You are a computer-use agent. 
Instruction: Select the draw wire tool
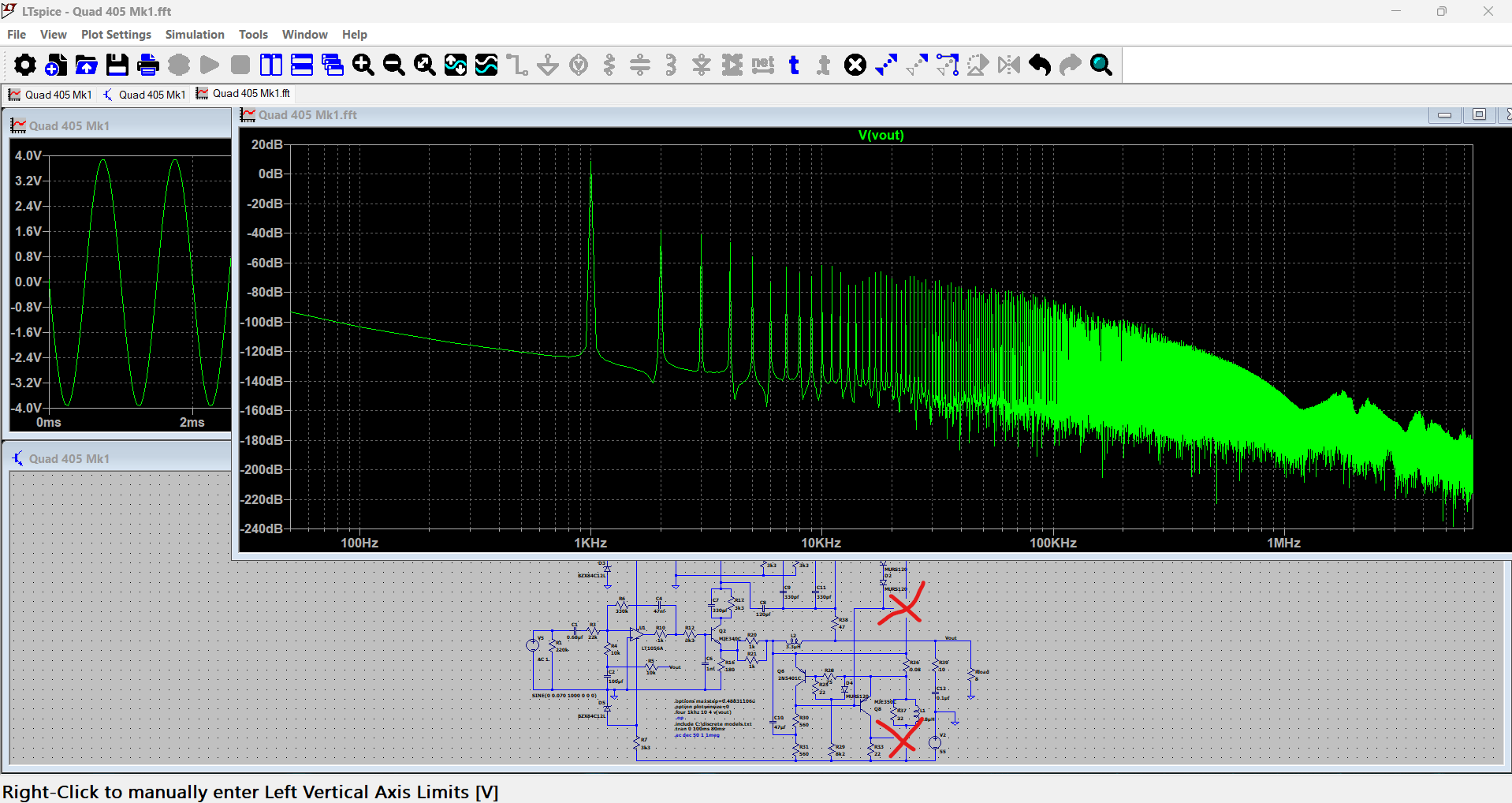coord(517,65)
